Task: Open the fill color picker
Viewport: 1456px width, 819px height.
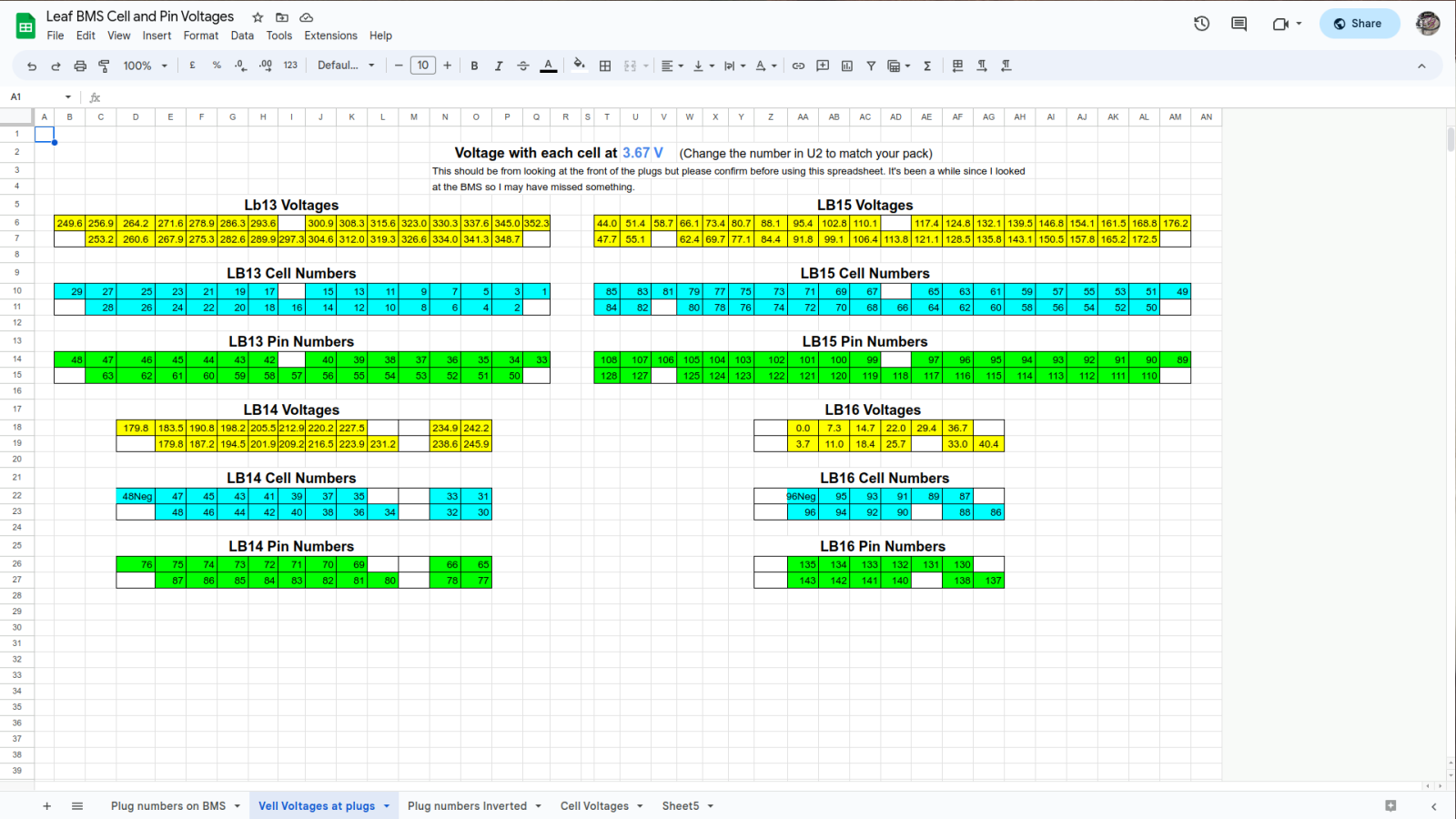Action: [x=580, y=66]
